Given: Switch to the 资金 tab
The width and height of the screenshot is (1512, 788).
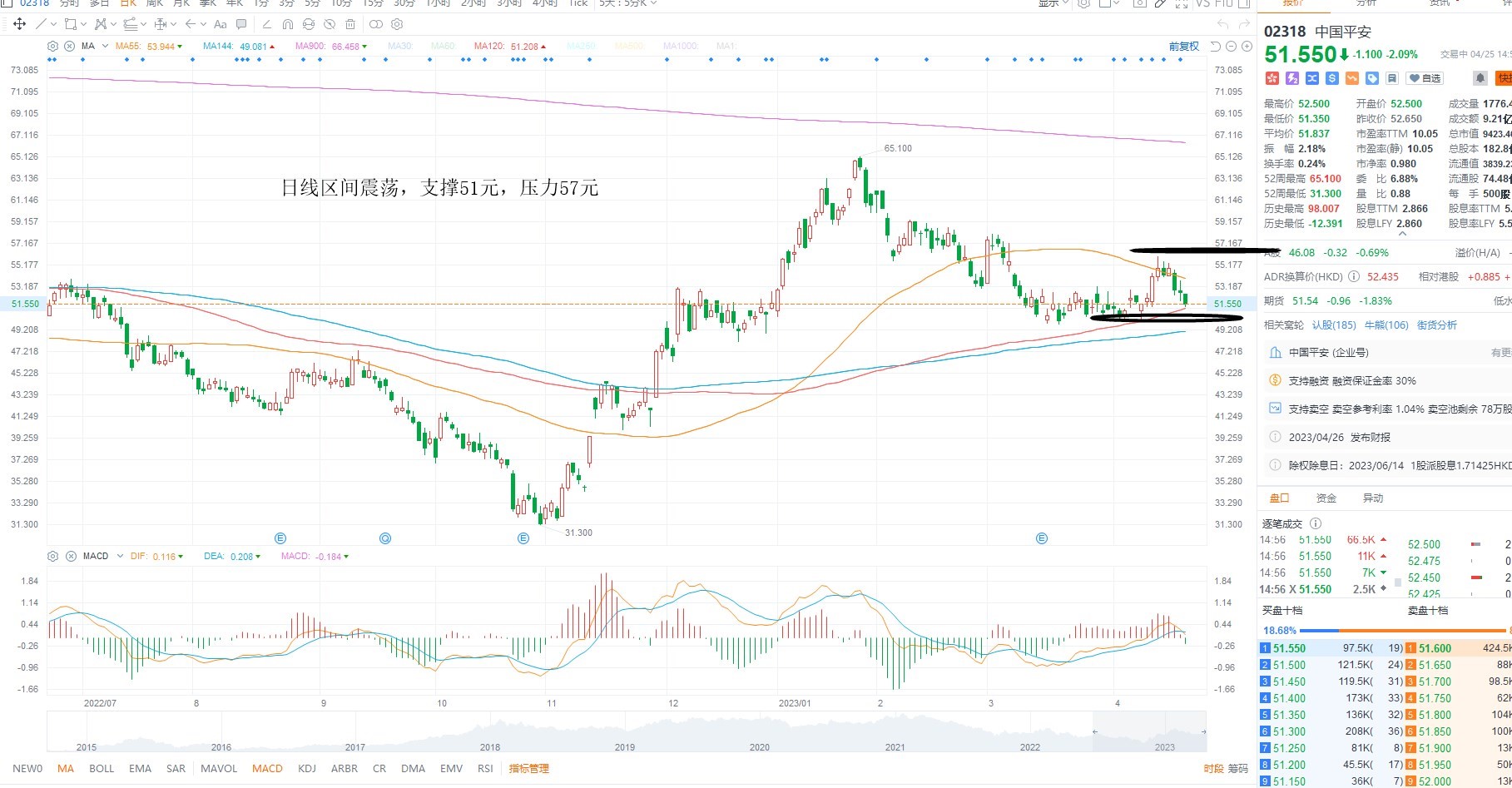Looking at the screenshot, I should point(1326,498).
